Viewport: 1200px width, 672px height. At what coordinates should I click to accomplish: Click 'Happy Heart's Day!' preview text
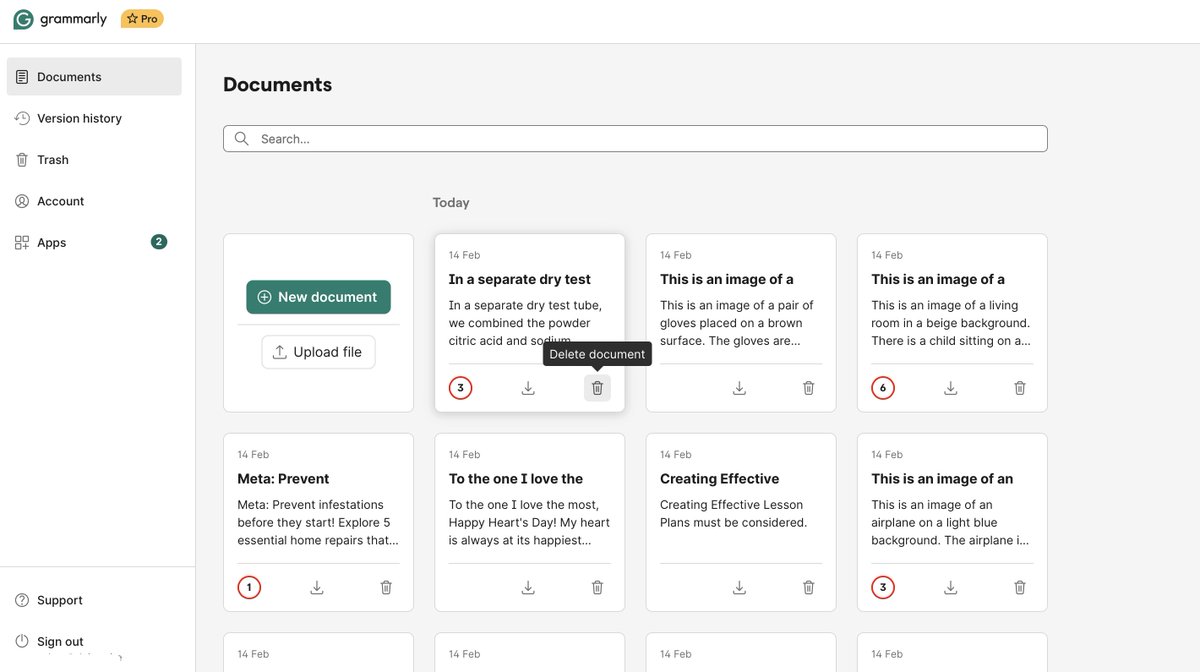pyautogui.click(x=529, y=522)
